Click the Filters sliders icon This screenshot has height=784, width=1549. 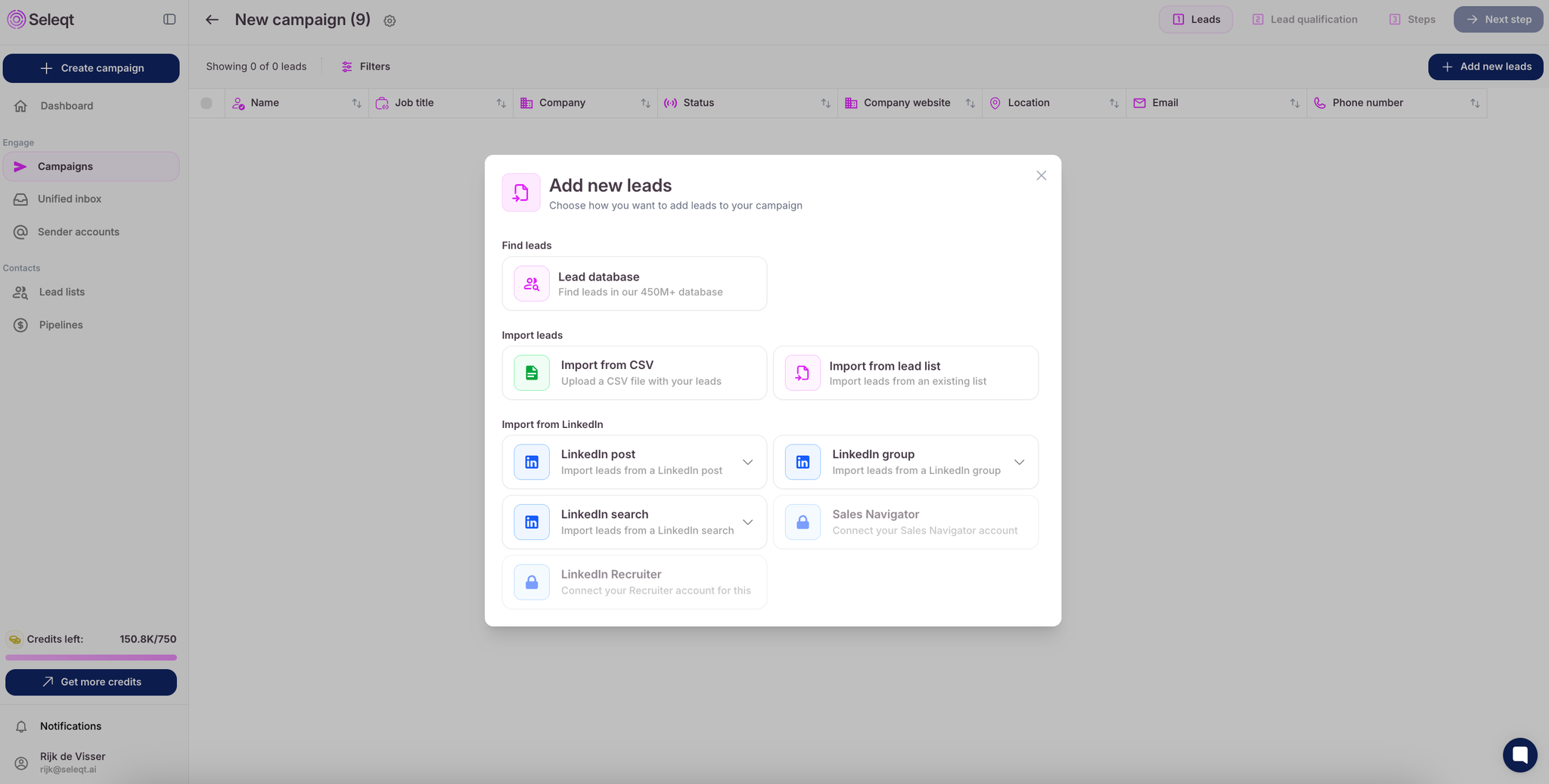click(346, 67)
